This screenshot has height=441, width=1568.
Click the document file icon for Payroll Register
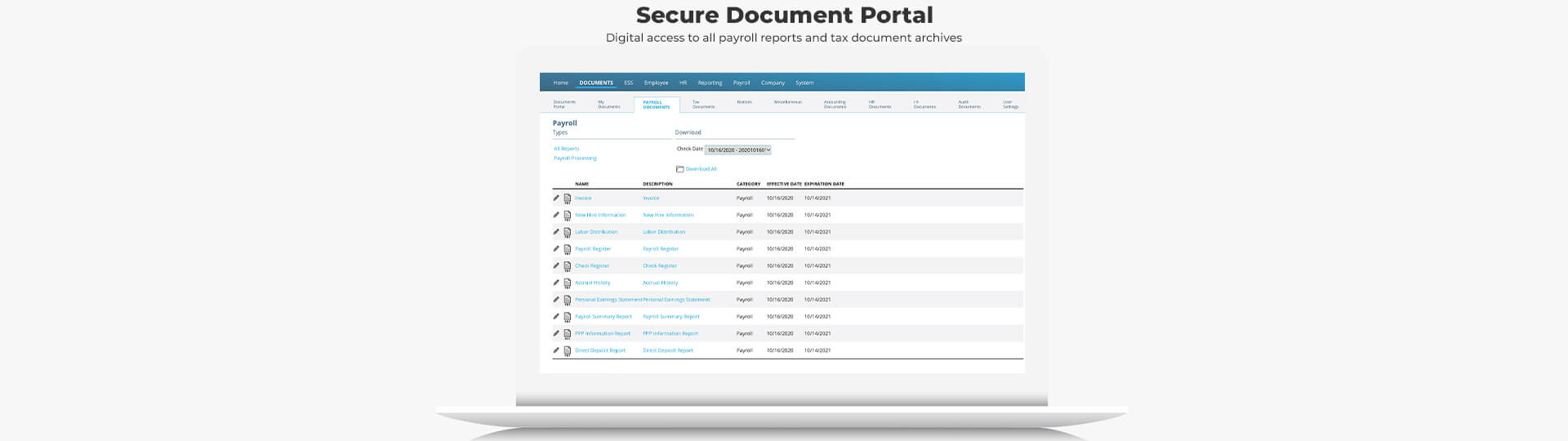pos(568,249)
